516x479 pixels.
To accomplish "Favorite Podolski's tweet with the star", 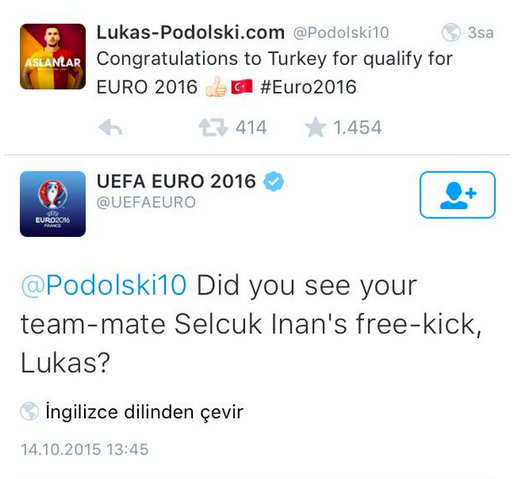I will click(315, 128).
